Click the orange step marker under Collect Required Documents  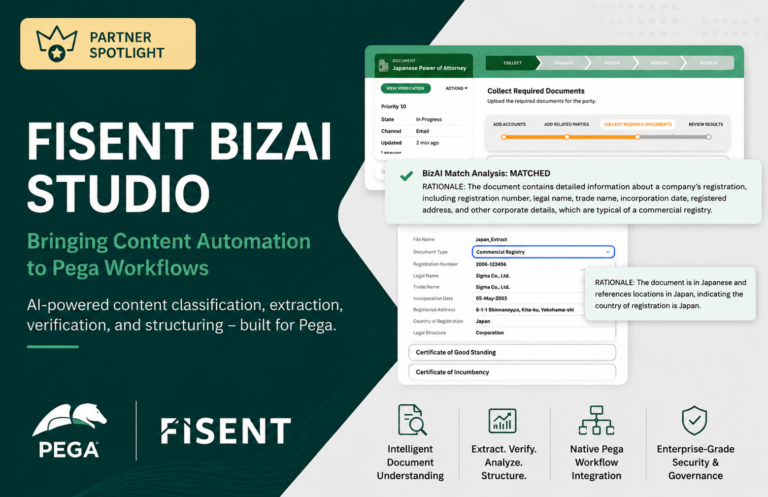point(637,137)
